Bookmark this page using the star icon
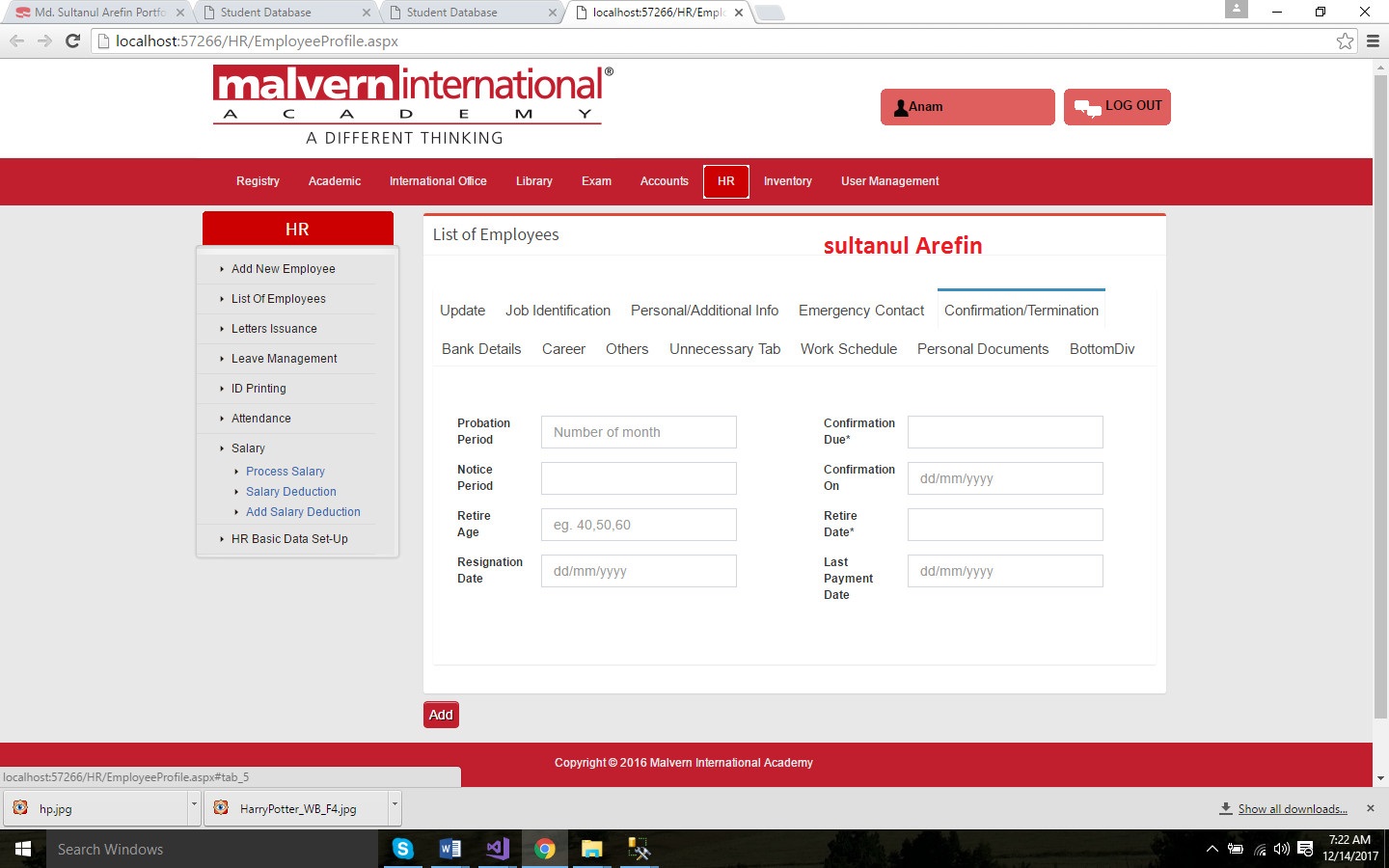 click(1345, 41)
